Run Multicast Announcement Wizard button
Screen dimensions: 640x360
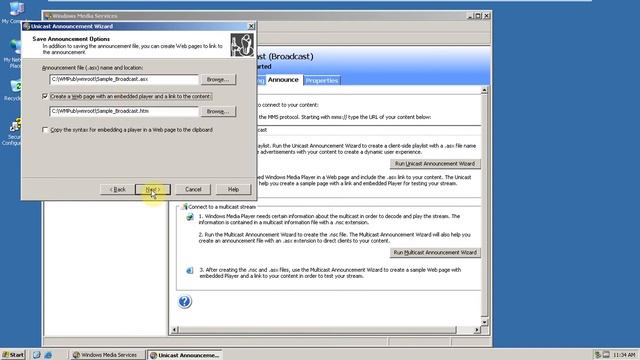(x=435, y=253)
